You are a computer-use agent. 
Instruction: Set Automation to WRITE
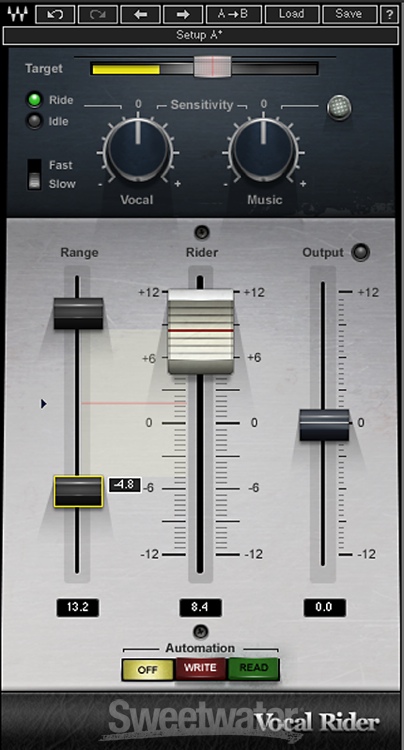200,669
